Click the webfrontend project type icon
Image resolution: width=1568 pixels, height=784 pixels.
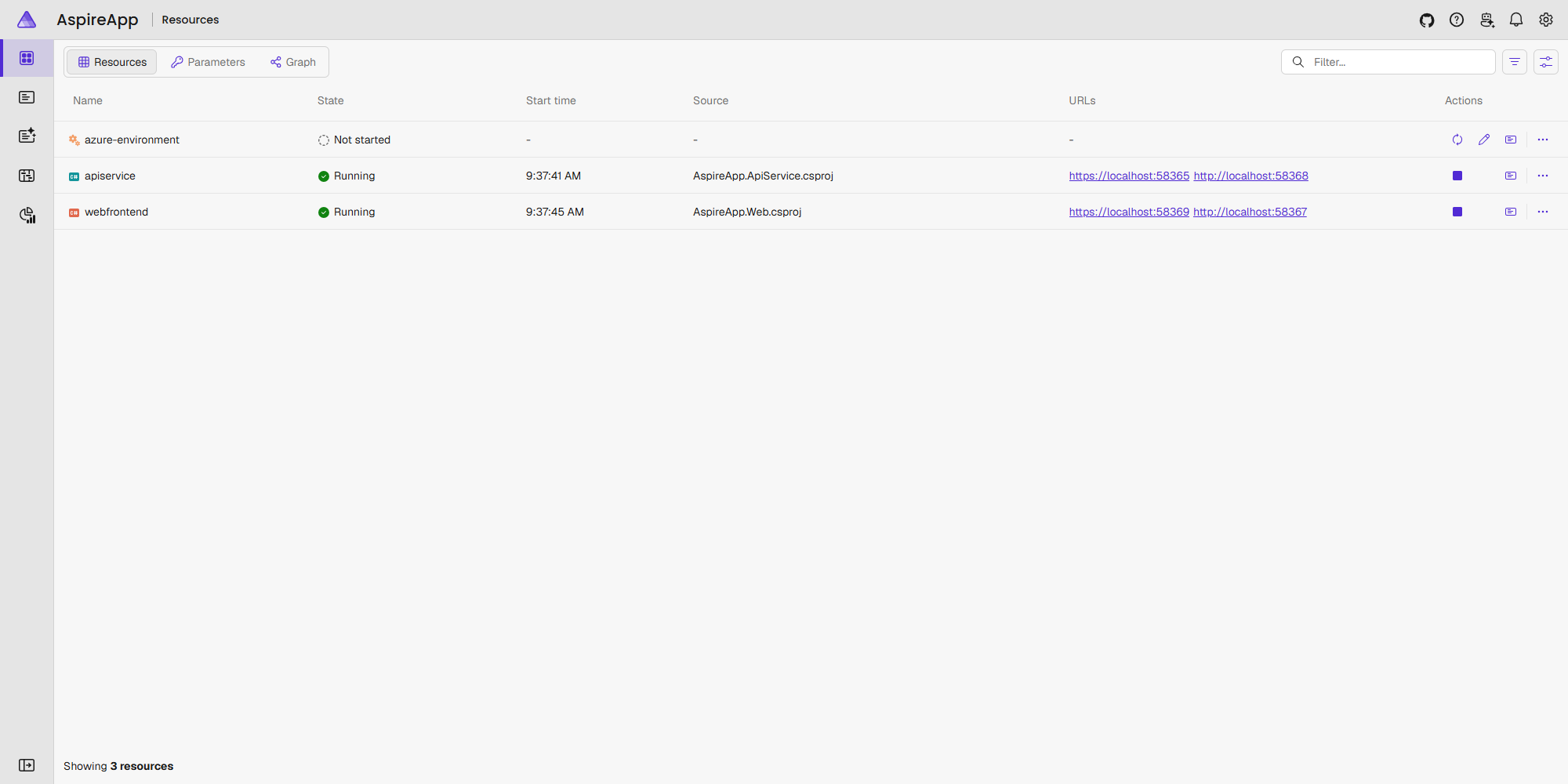pos(74,212)
